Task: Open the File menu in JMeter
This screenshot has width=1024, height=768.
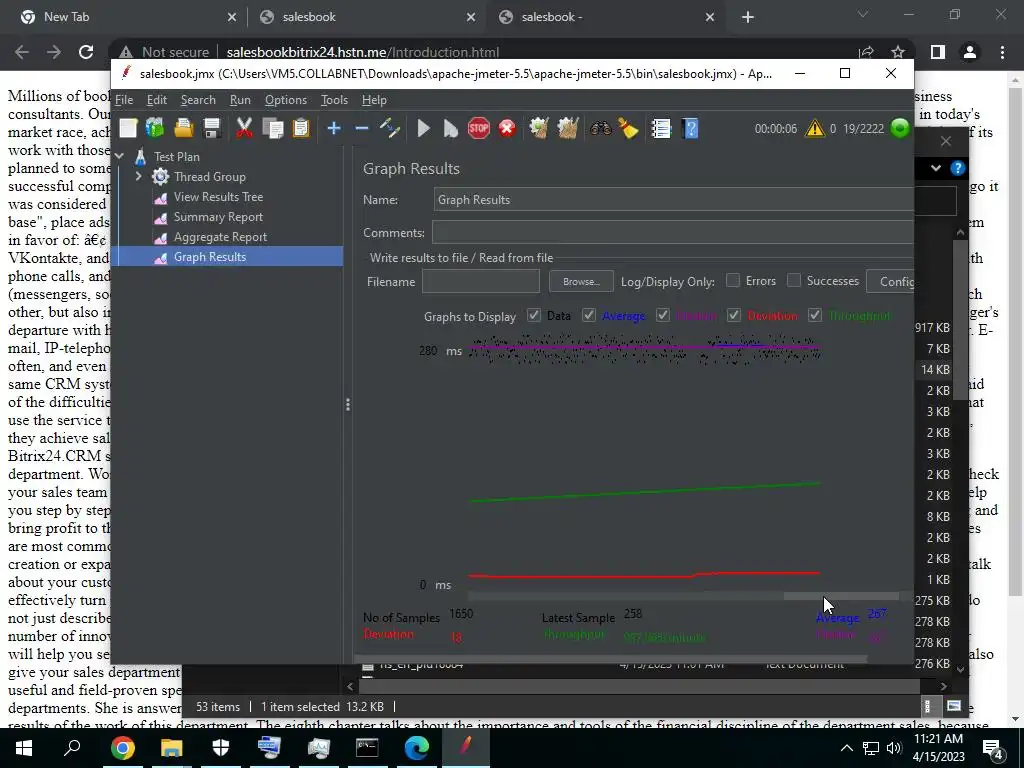Action: click(124, 100)
